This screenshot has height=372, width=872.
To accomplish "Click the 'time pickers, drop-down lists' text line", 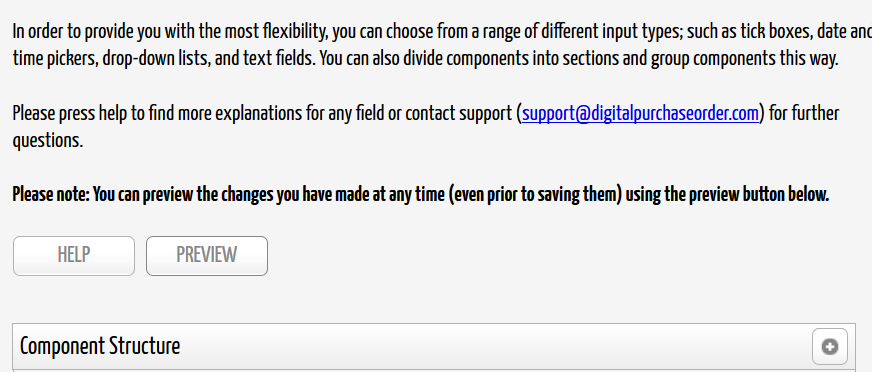I will pos(425,58).
